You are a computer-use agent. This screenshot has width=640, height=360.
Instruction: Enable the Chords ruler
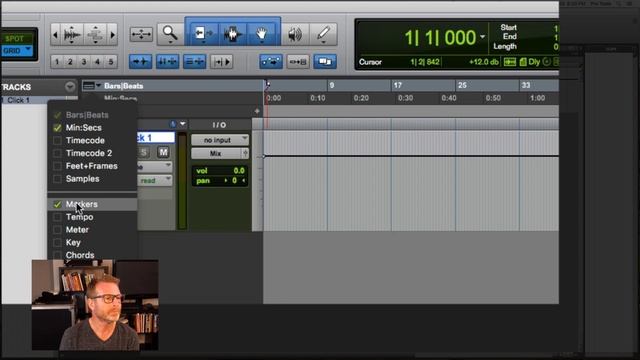(57, 255)
